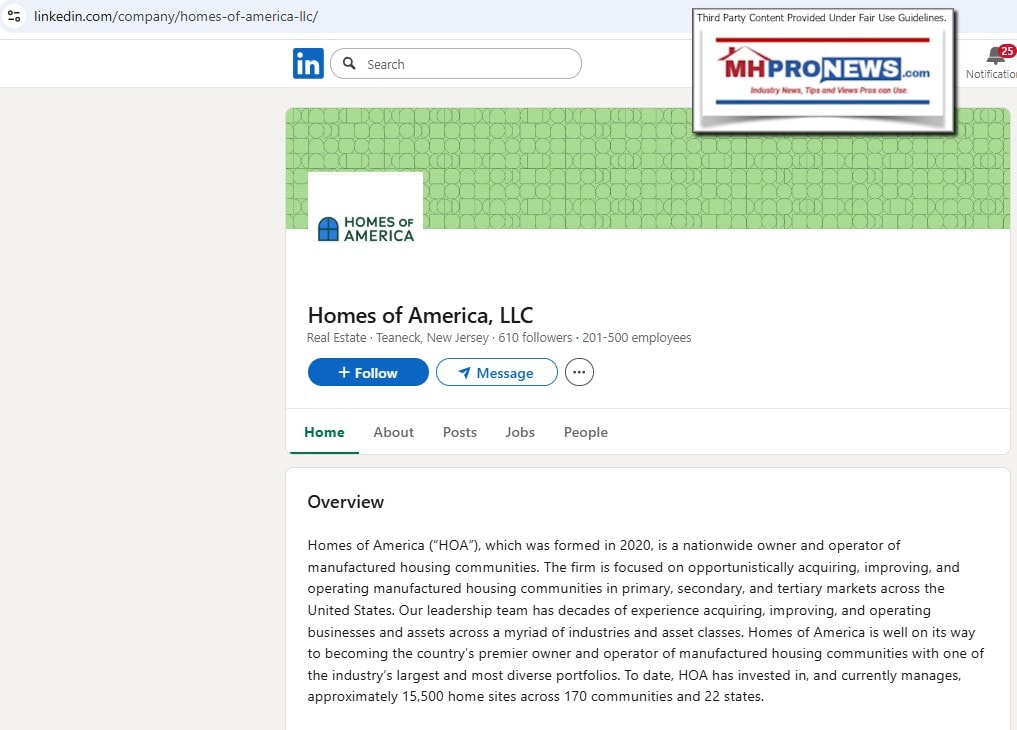1017x730 pixels.
Task: View site information icon in address bar
Action: coord(14,17)
